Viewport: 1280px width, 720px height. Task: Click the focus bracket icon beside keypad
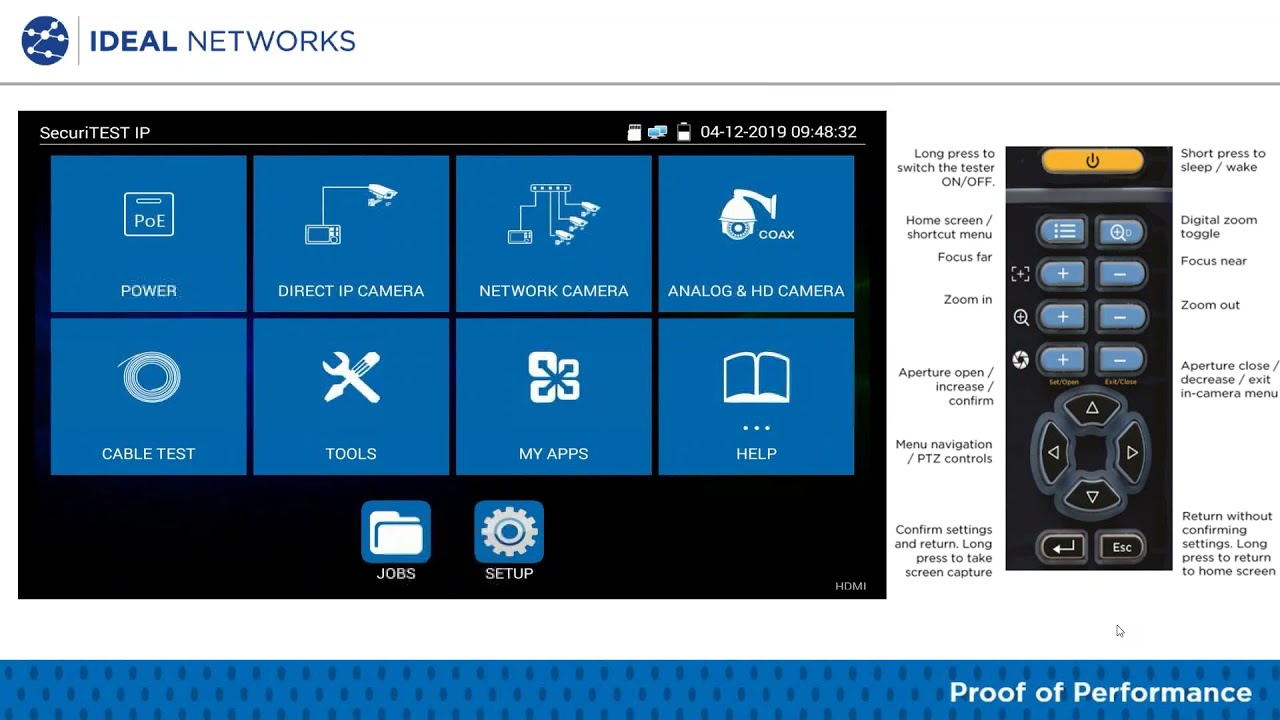pos(1020,274)
